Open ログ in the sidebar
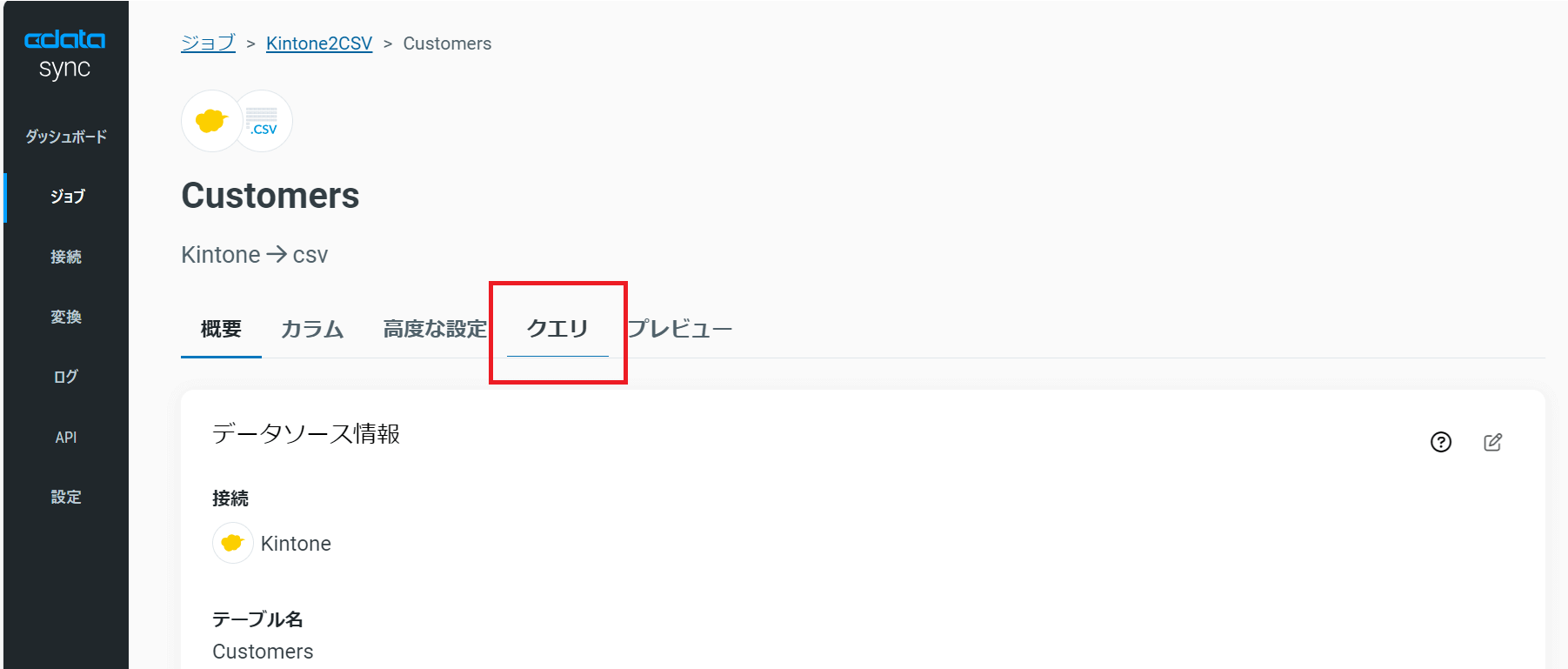The height and width of the screenshot is (669, 1568). pyautogui.click(x=66, y=377)
